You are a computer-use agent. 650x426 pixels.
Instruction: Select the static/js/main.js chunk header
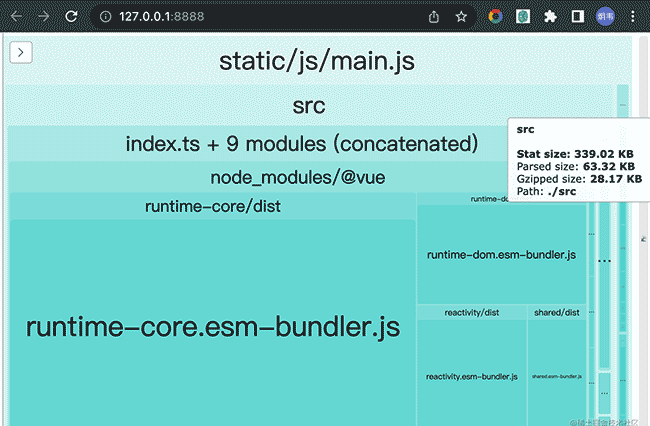(317, 61)
